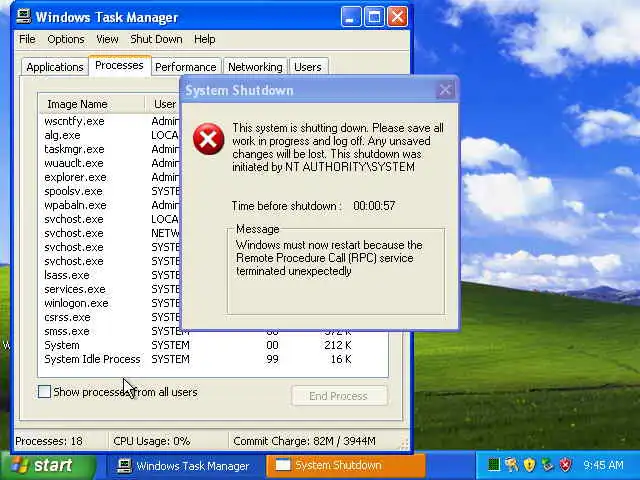Switch to the Users tab
The height and width of the screenshot is (480, 640).
(x=308, y=67)
